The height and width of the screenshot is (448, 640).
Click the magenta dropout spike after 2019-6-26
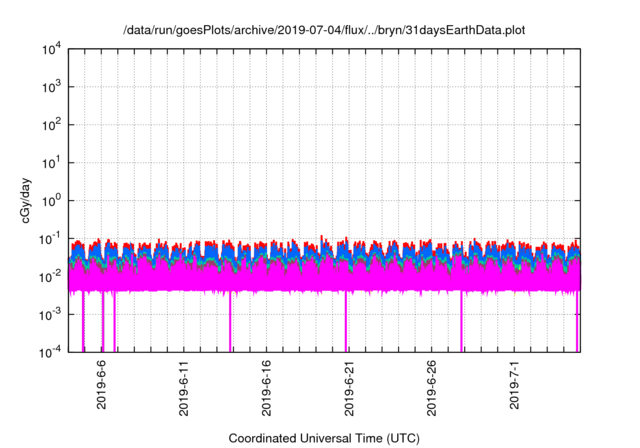tap(462, 321)
